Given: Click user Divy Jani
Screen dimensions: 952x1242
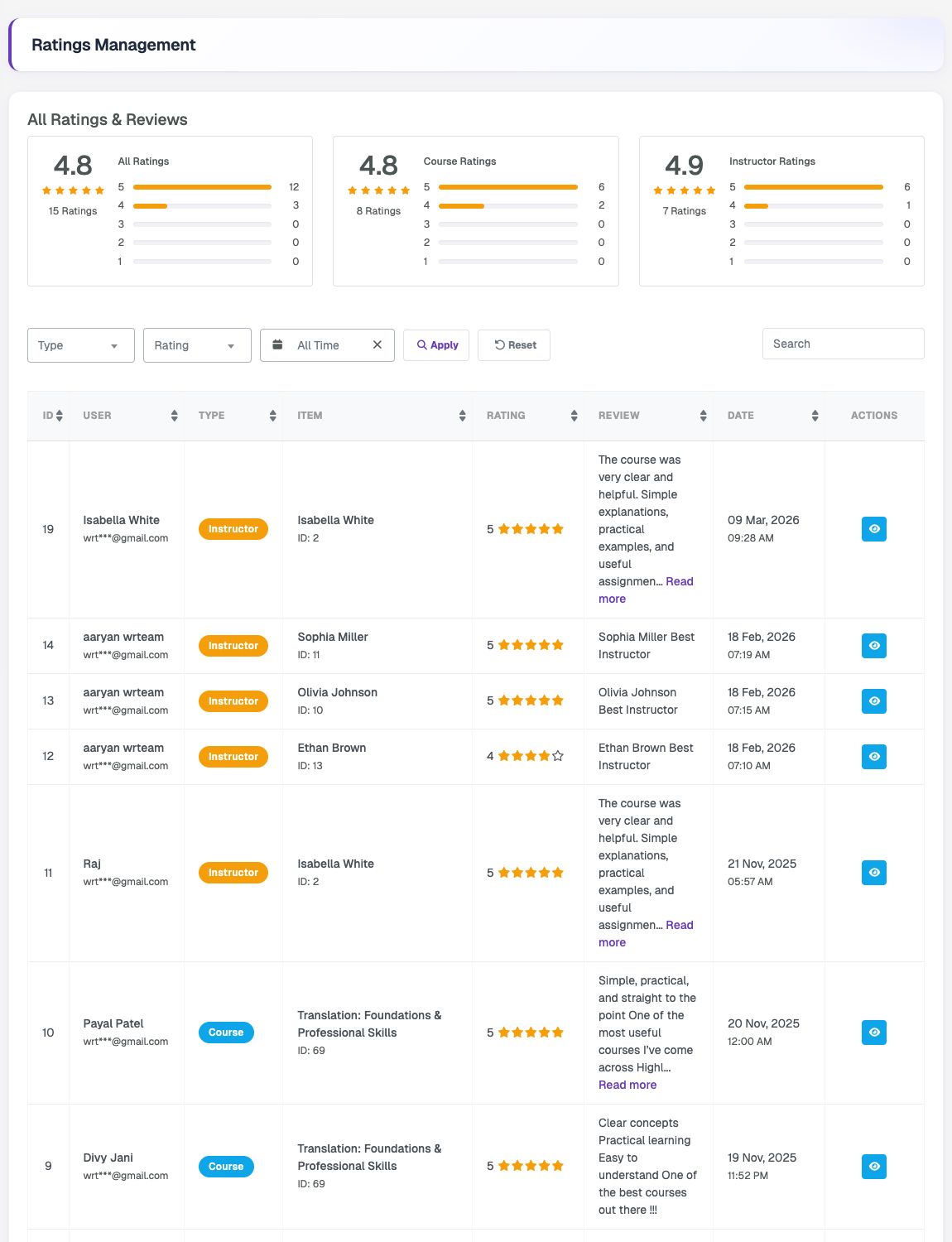Looking at the screenshot, I should (108, 1158).
